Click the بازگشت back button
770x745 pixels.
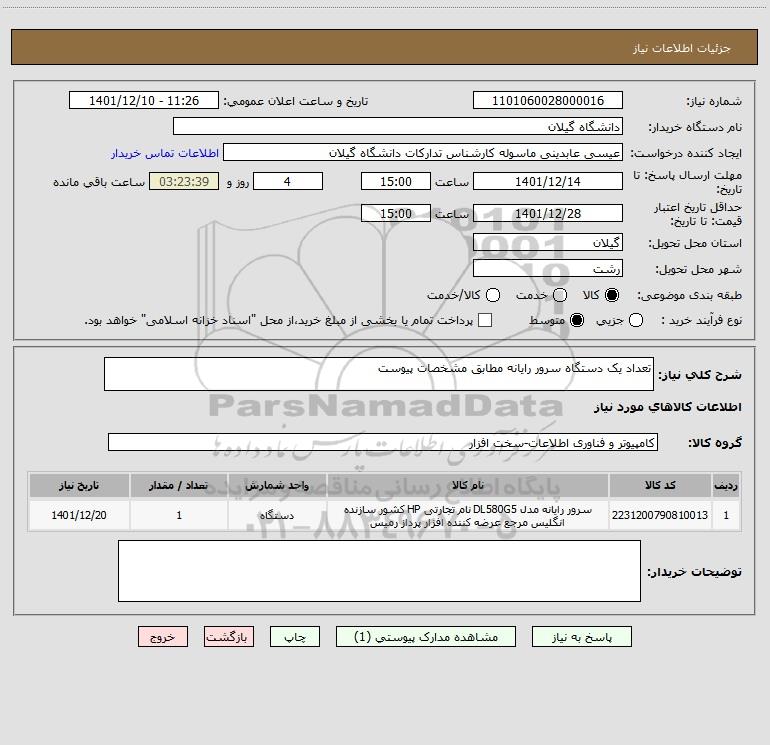click(x=229, y=636)
